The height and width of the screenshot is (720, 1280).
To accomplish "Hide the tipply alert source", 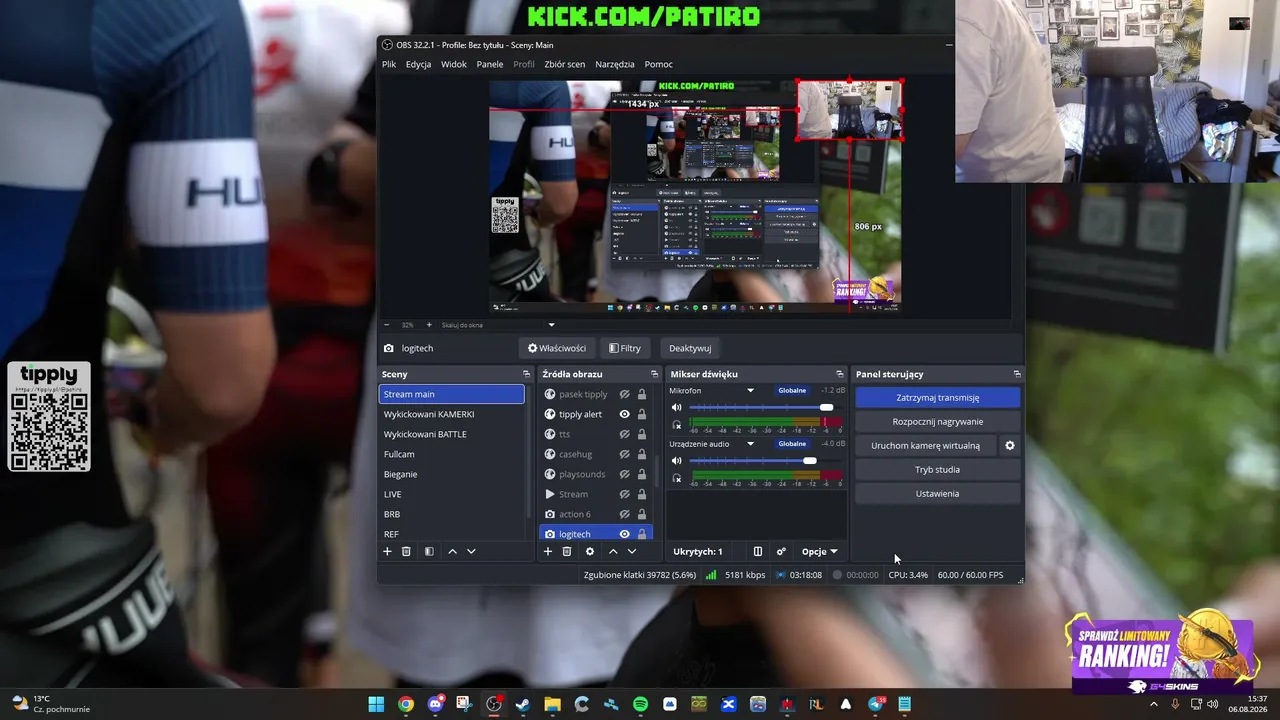I will point(624,414).
